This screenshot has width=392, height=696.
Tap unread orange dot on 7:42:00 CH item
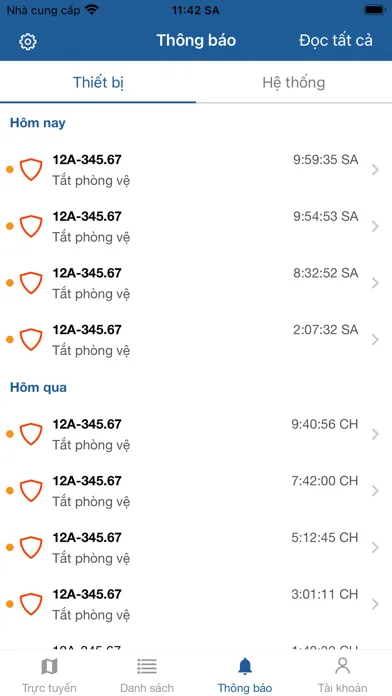[x=10, y=490]
